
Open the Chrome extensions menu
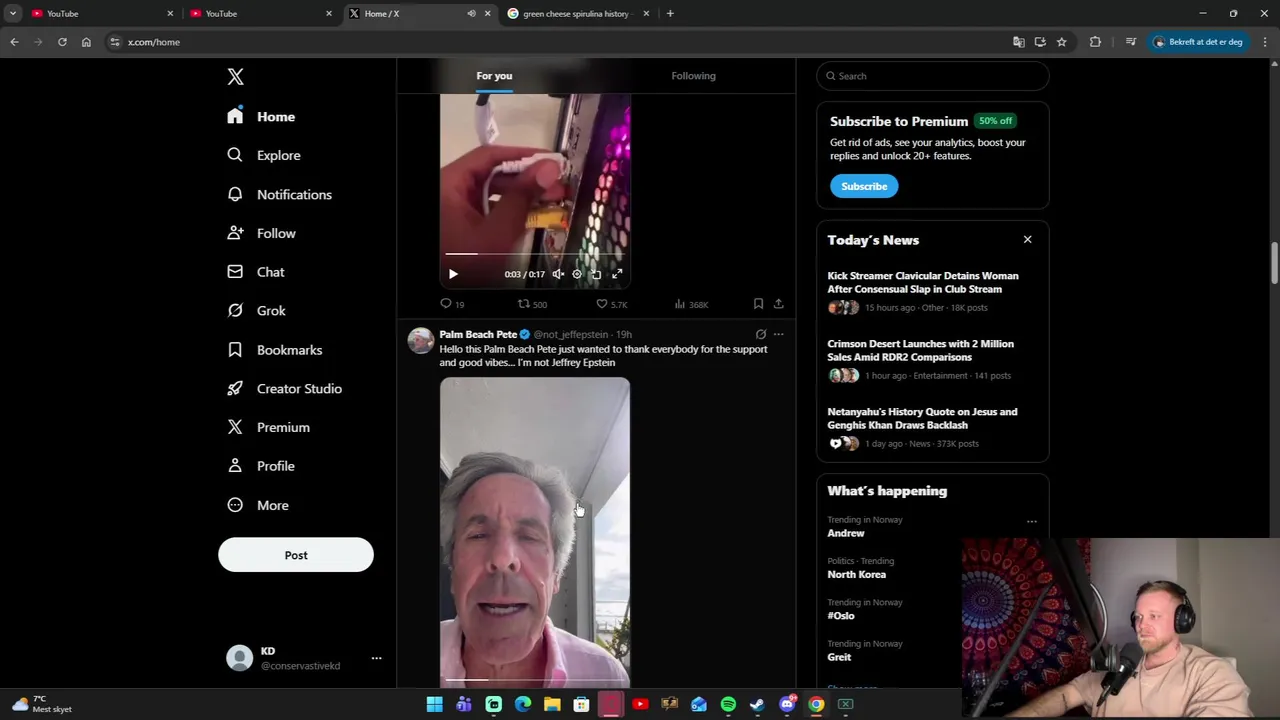pos(1095,42)
